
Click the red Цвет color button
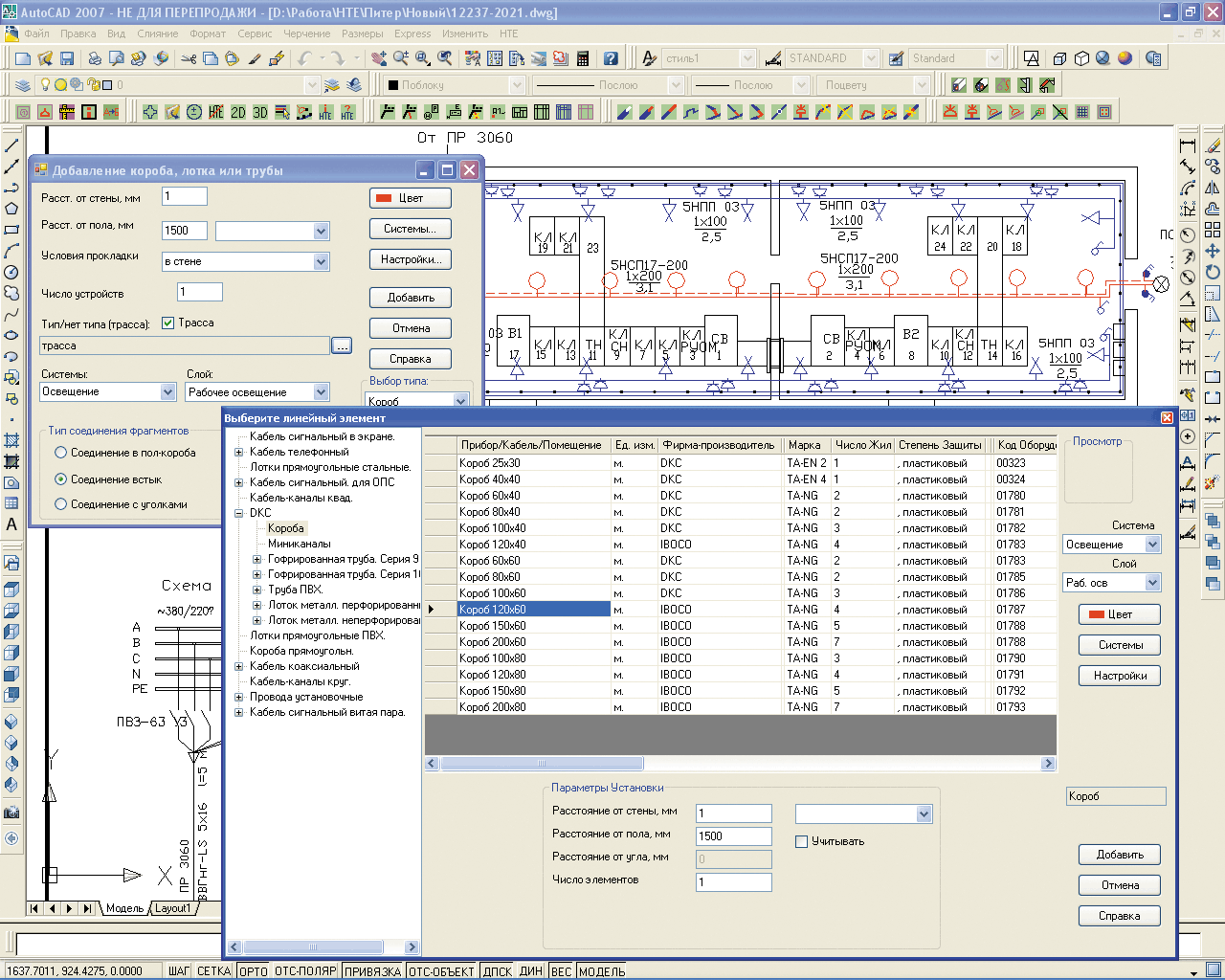click(x=410, y=198)
